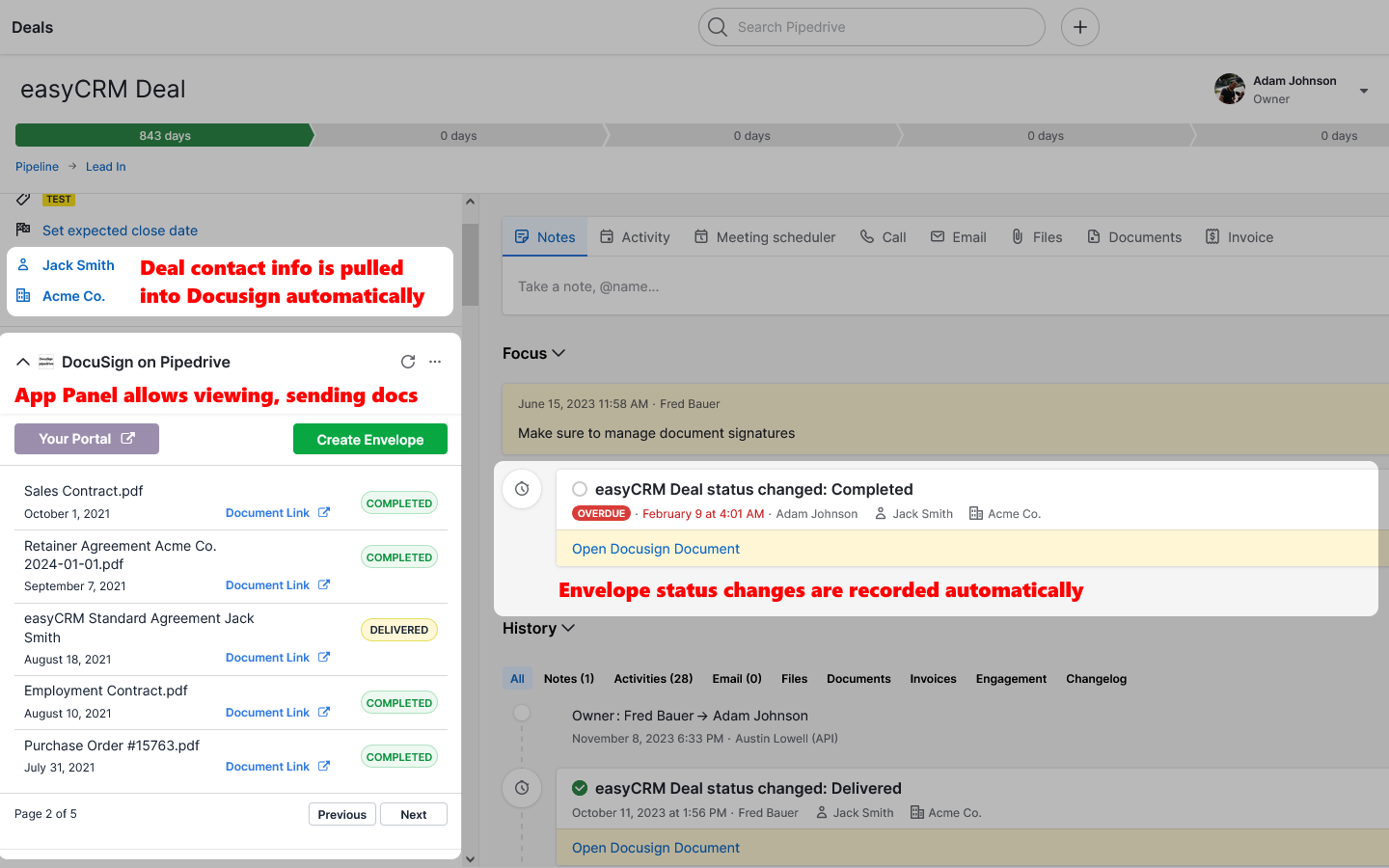Image resolution: width=1389 pixels, height=868 pixels.
Task: Click the building icon beside Acme Co.
Action: tap(25, 296)
